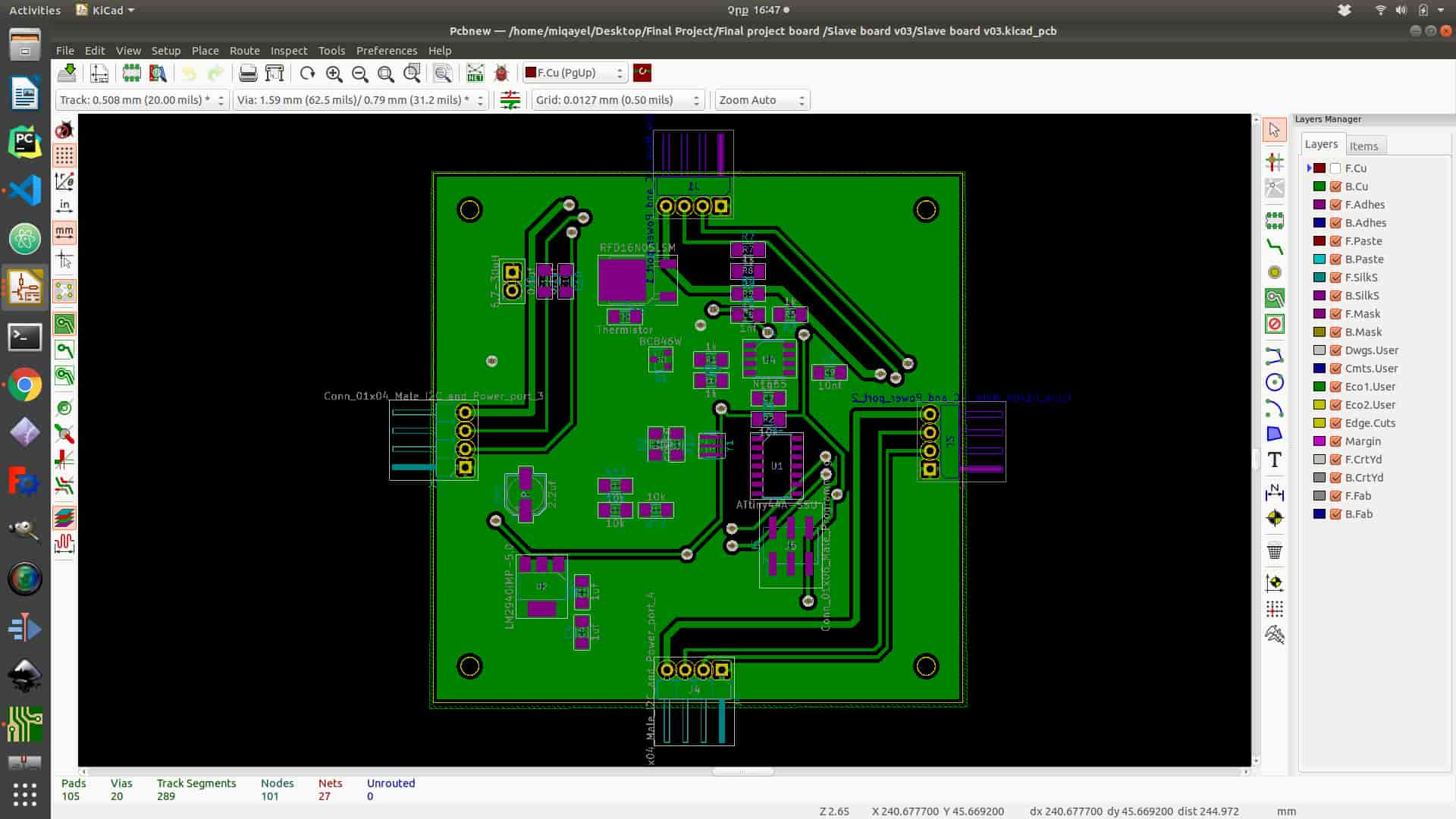Open the Plot board icon
The image size is (1456, 819).
[275, 73]
